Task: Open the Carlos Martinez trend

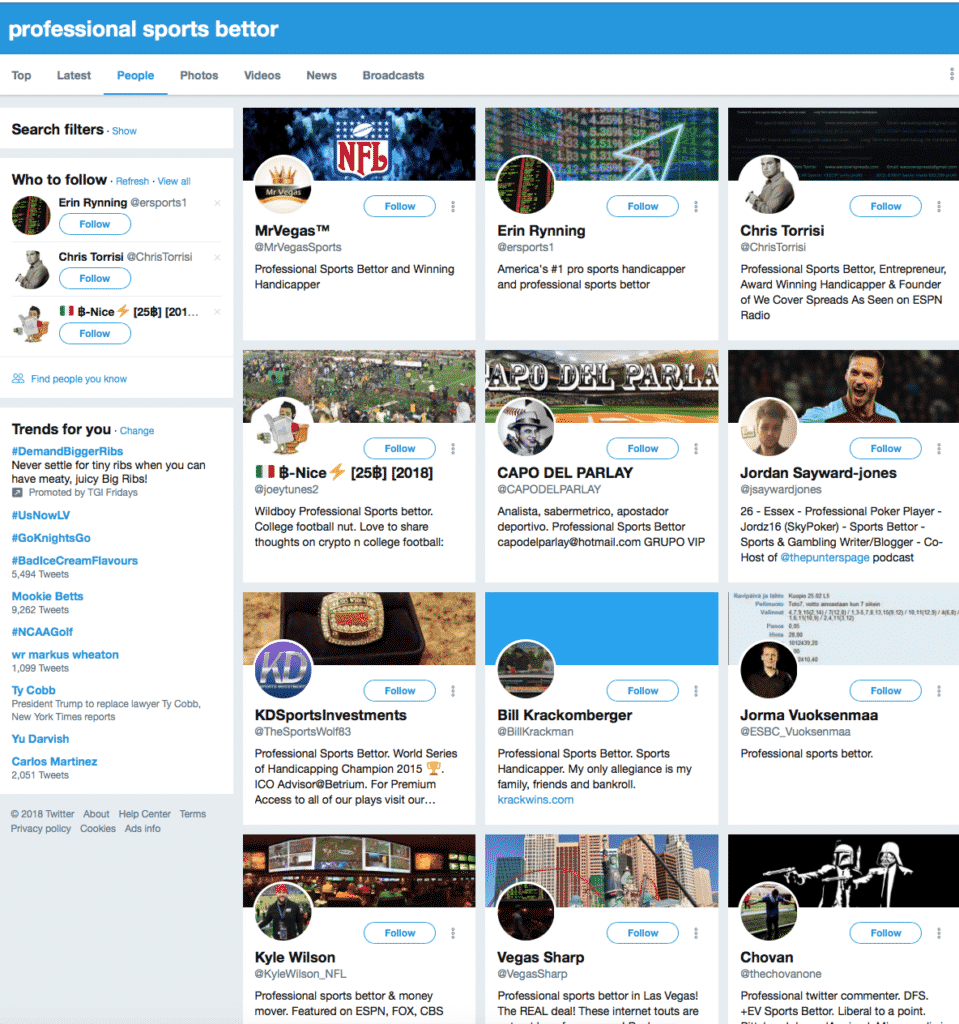Action: [x=54, y=761]
